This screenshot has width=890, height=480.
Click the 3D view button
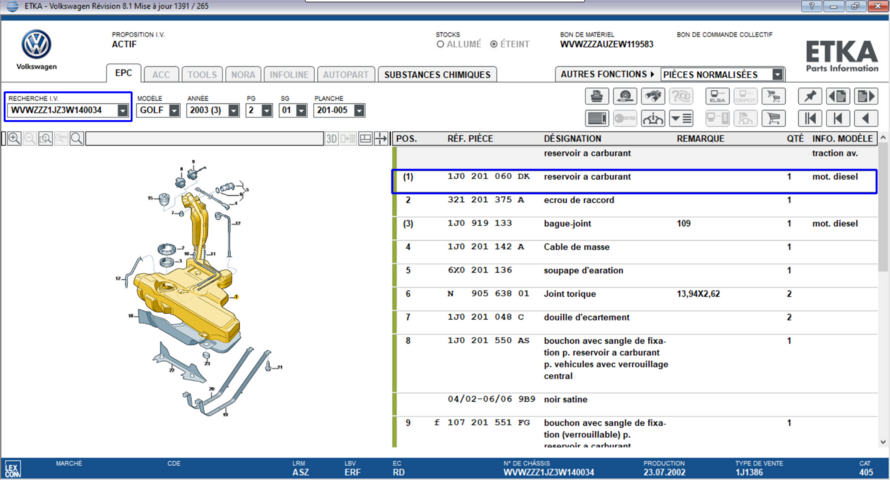331,138
